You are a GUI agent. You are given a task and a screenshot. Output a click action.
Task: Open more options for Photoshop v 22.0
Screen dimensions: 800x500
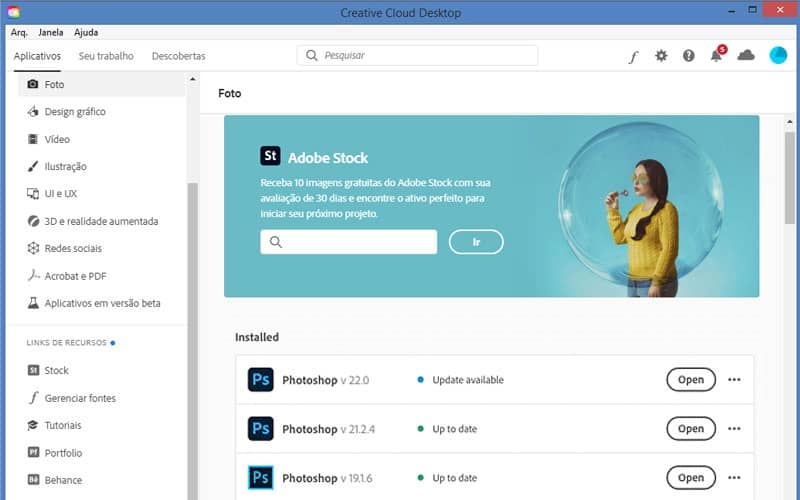734,380
